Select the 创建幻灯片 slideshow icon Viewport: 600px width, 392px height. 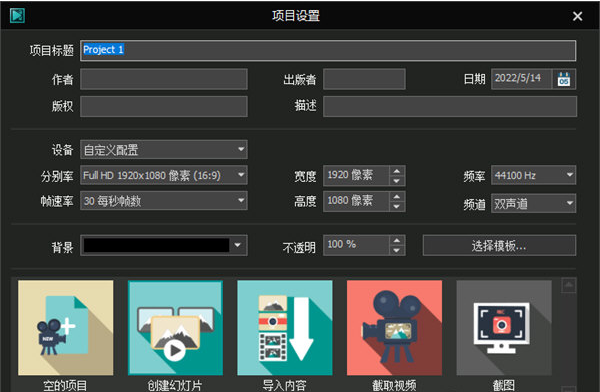(175, 328)
